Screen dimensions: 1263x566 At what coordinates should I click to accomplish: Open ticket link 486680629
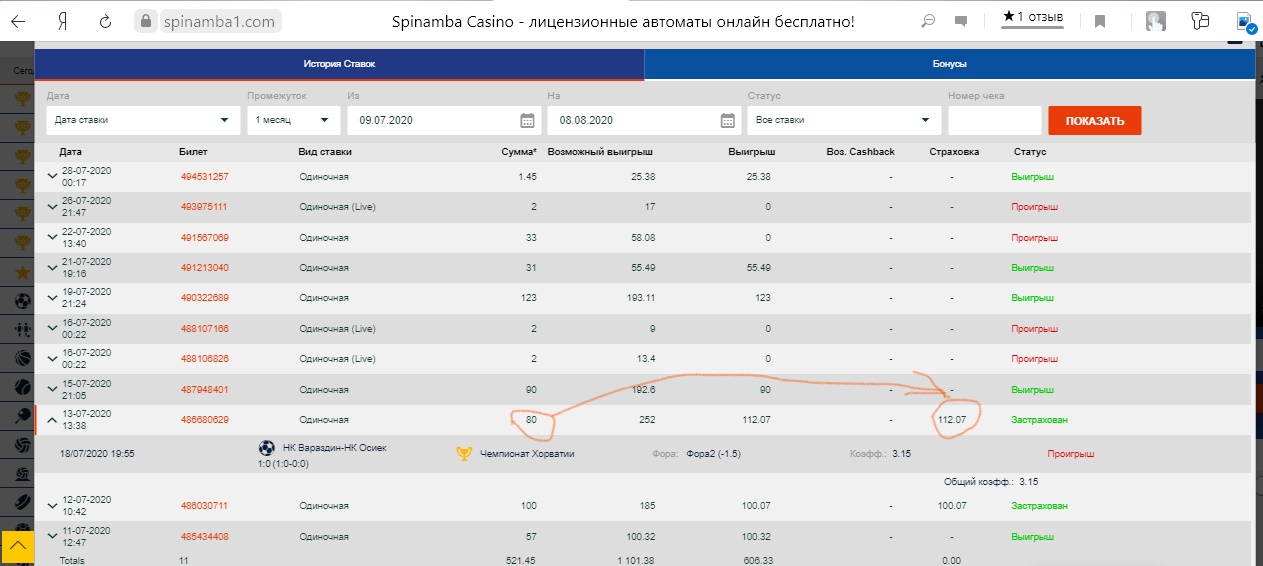pos(205,420)
